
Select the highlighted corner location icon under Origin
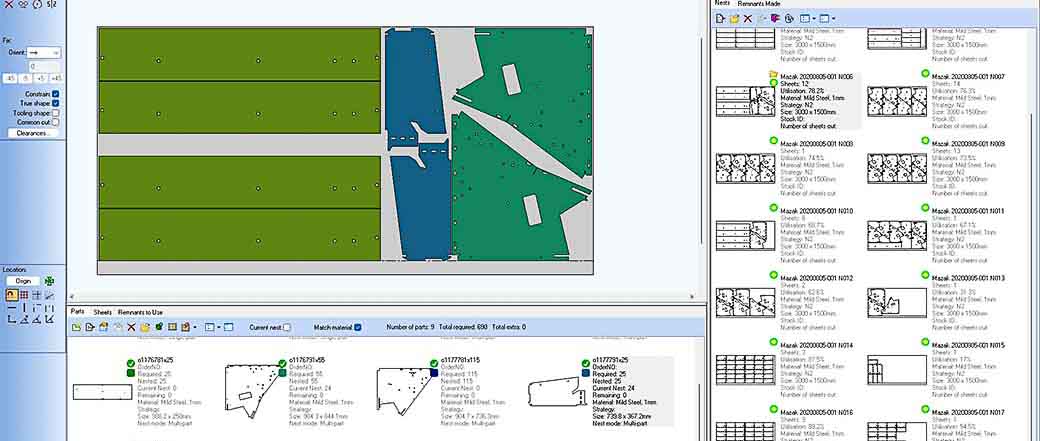point(11,295)
